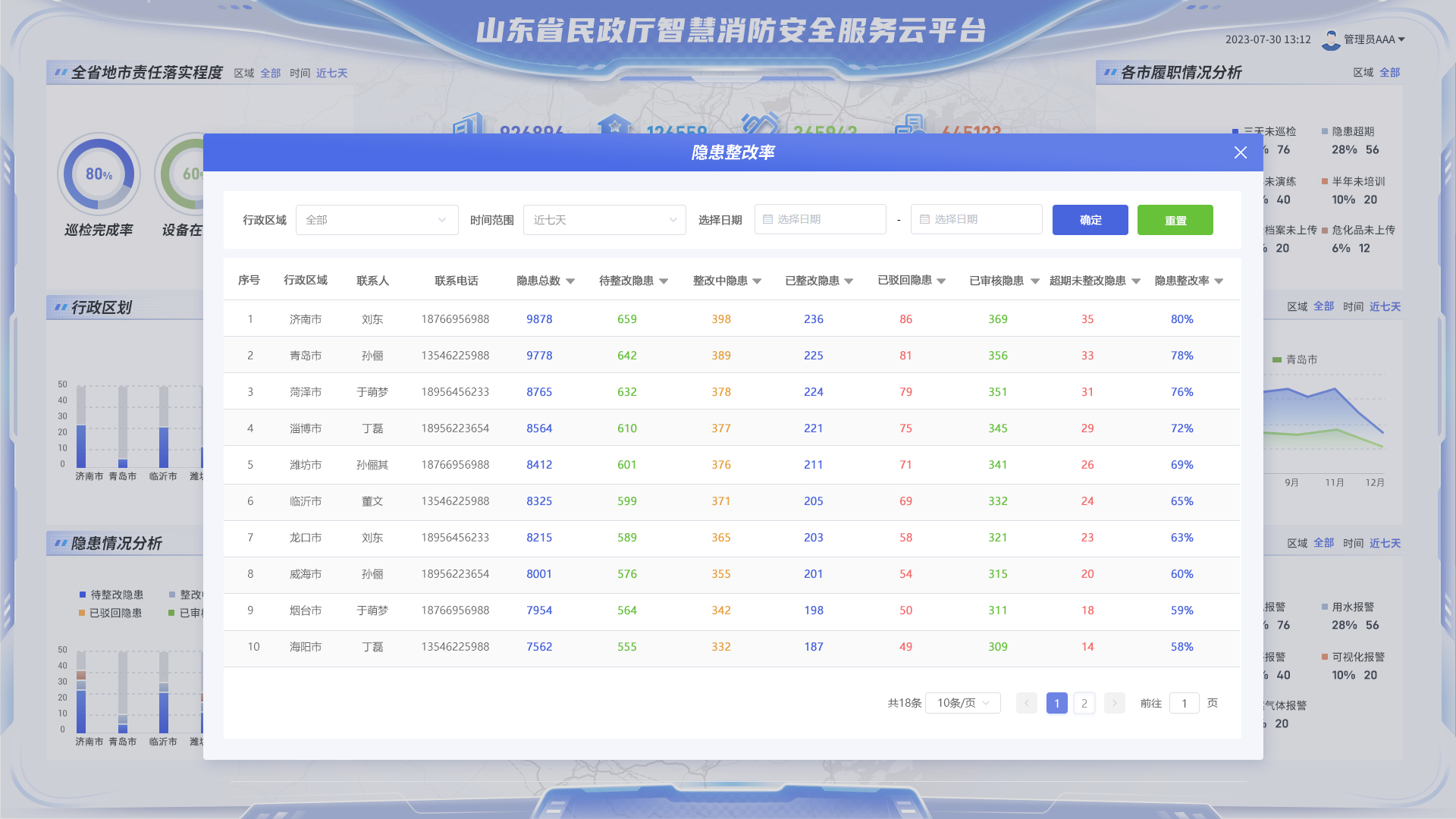Sort by 已驳回隐患 column arrow
The width and height of the screenshot is (1456, 819).
click(x=941, y=281)
